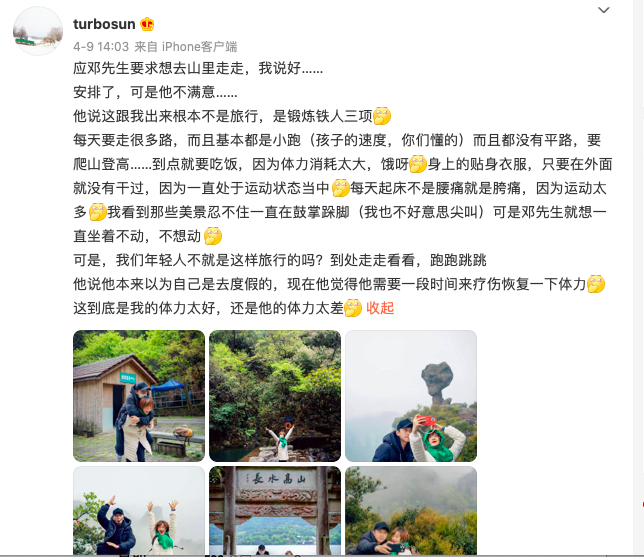Open the mushroom rock selfie photo
644x557 pixels.
pos(411,396)
